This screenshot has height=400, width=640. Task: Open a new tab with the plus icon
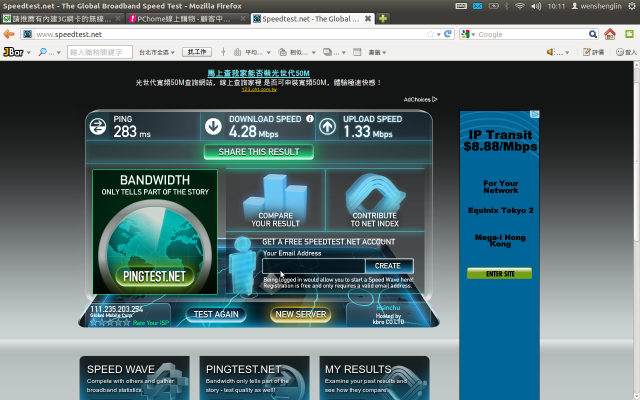click(x=383, y=19)
